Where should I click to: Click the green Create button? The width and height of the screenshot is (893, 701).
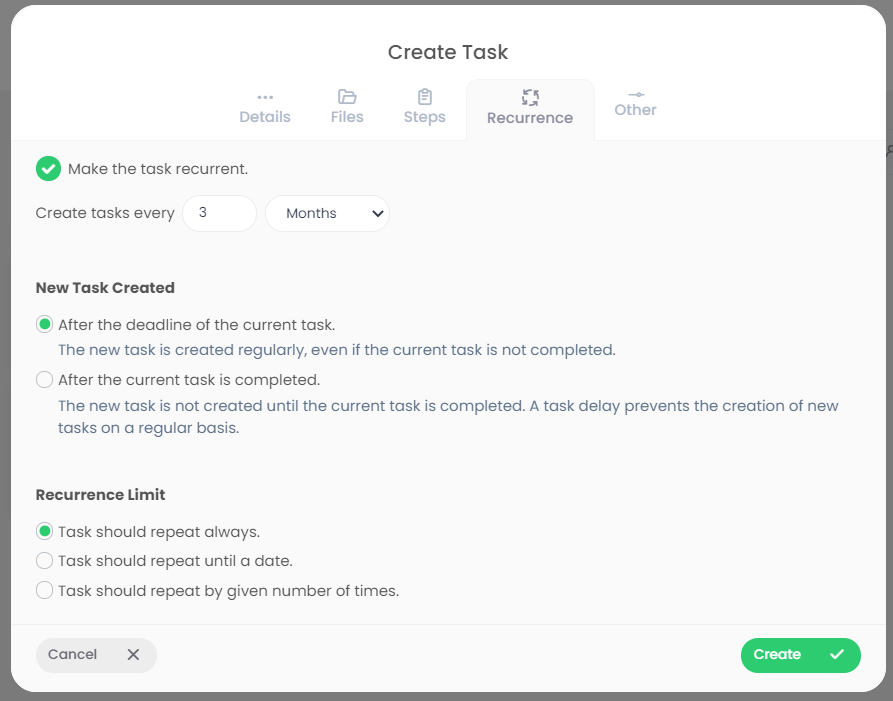[x=801, y=655]
